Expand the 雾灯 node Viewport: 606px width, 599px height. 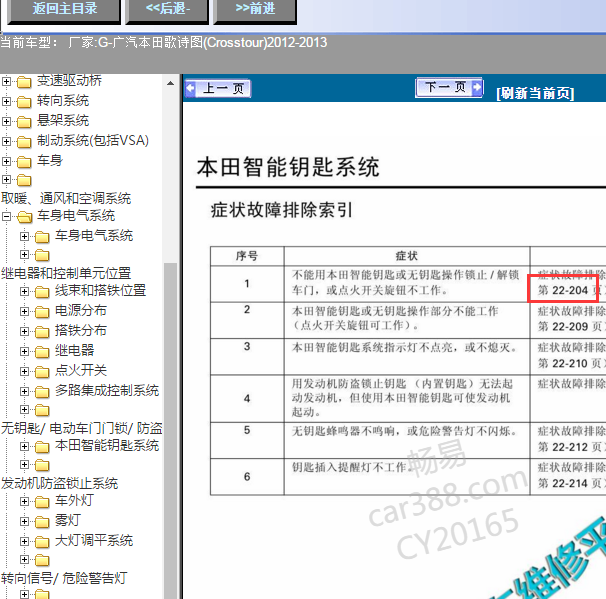[x=24, y=521]
